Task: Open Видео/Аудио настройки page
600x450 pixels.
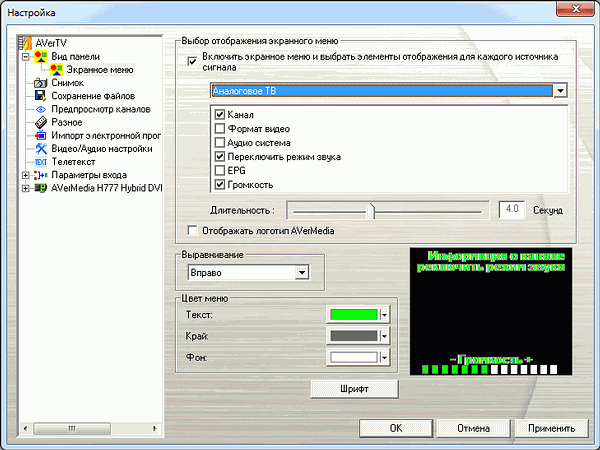Action: [102, 149]
